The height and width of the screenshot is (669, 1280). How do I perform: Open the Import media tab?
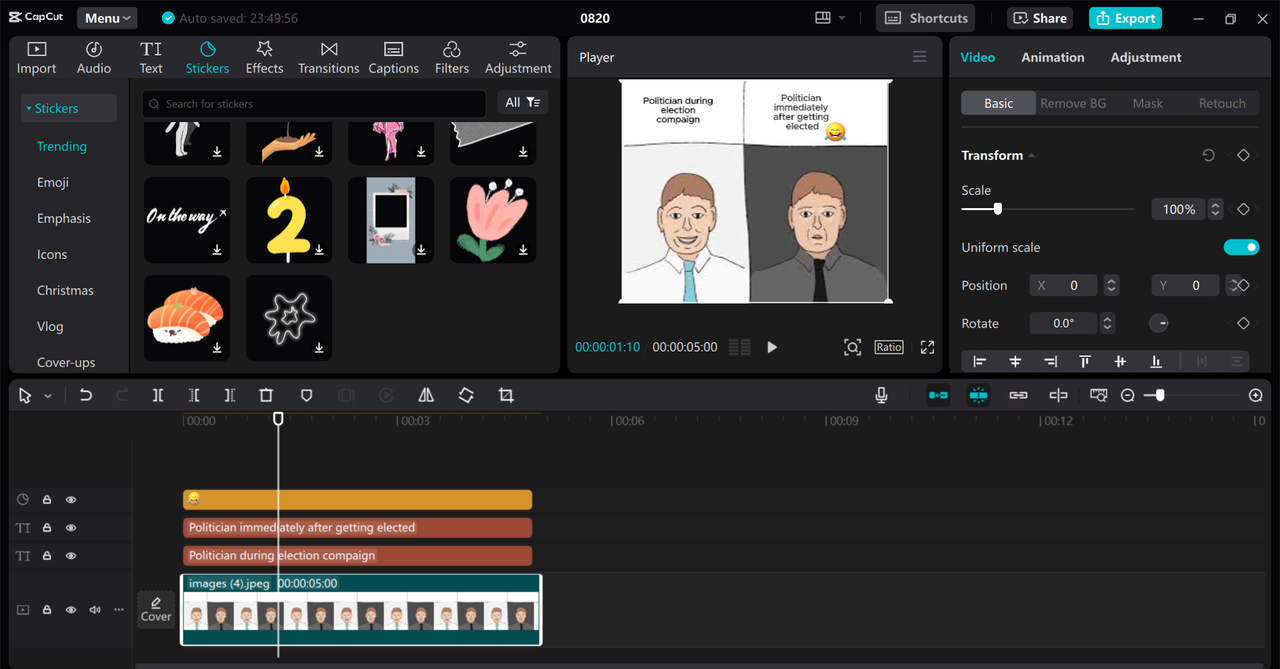tap(36, 58)
